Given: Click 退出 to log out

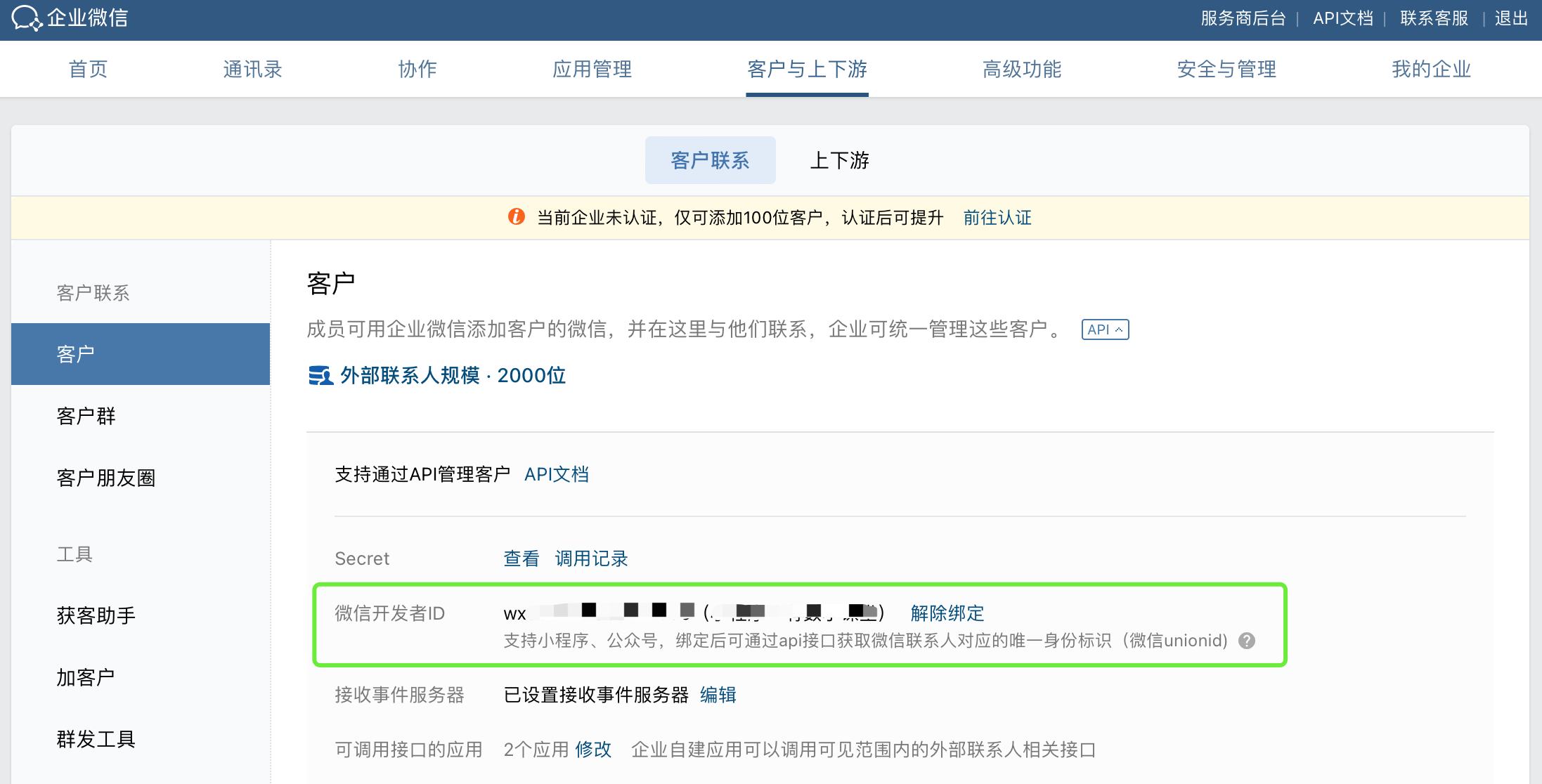Looking at the screenshot, I should tap(1511, 18).
